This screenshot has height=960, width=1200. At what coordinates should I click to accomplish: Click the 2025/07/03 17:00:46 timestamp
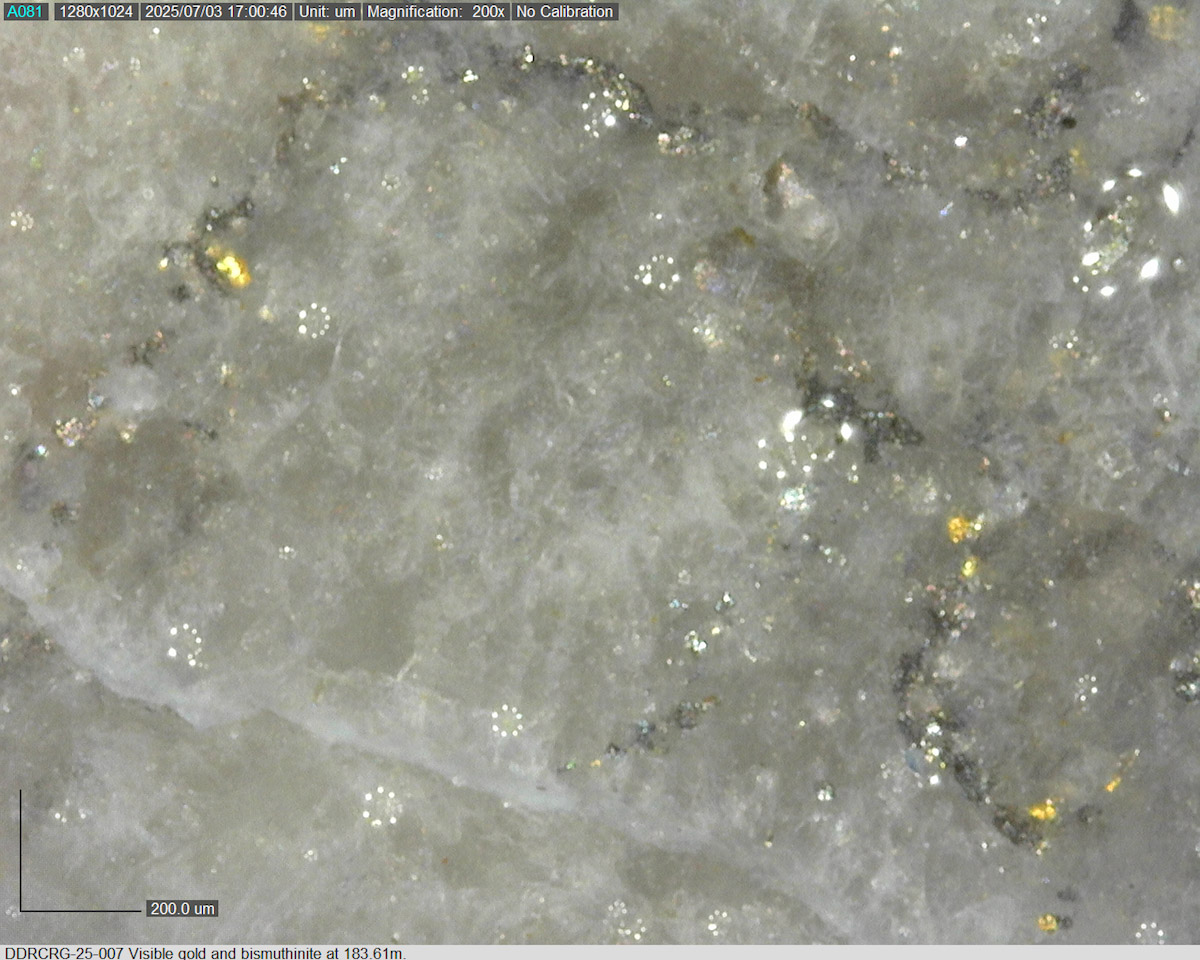pyautogui.click(x=216, y=12)
